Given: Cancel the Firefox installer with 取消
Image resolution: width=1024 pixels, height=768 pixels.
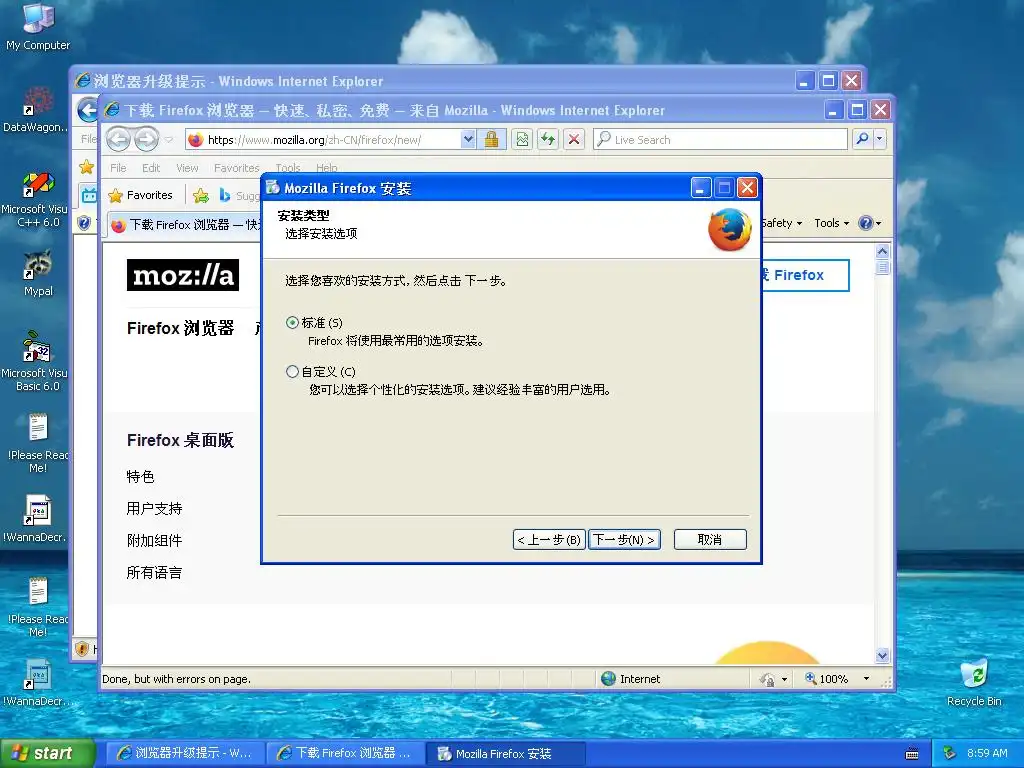Looking at the screenshot, I should coord(710,539).
